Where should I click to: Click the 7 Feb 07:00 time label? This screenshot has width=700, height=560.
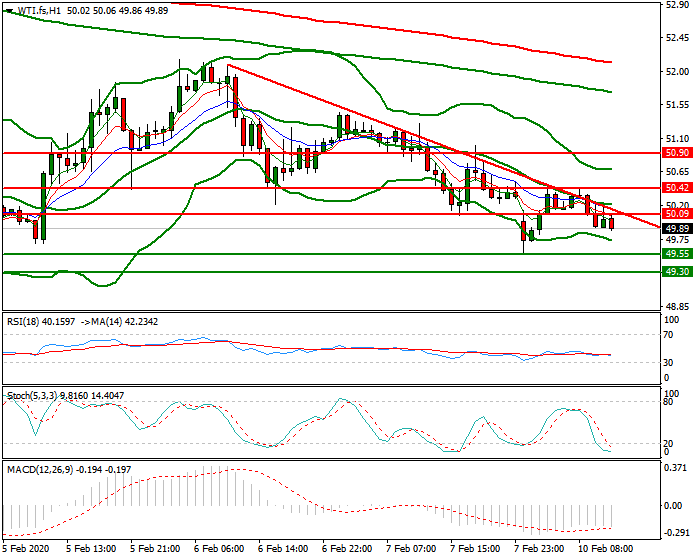[x=411, y=548]
